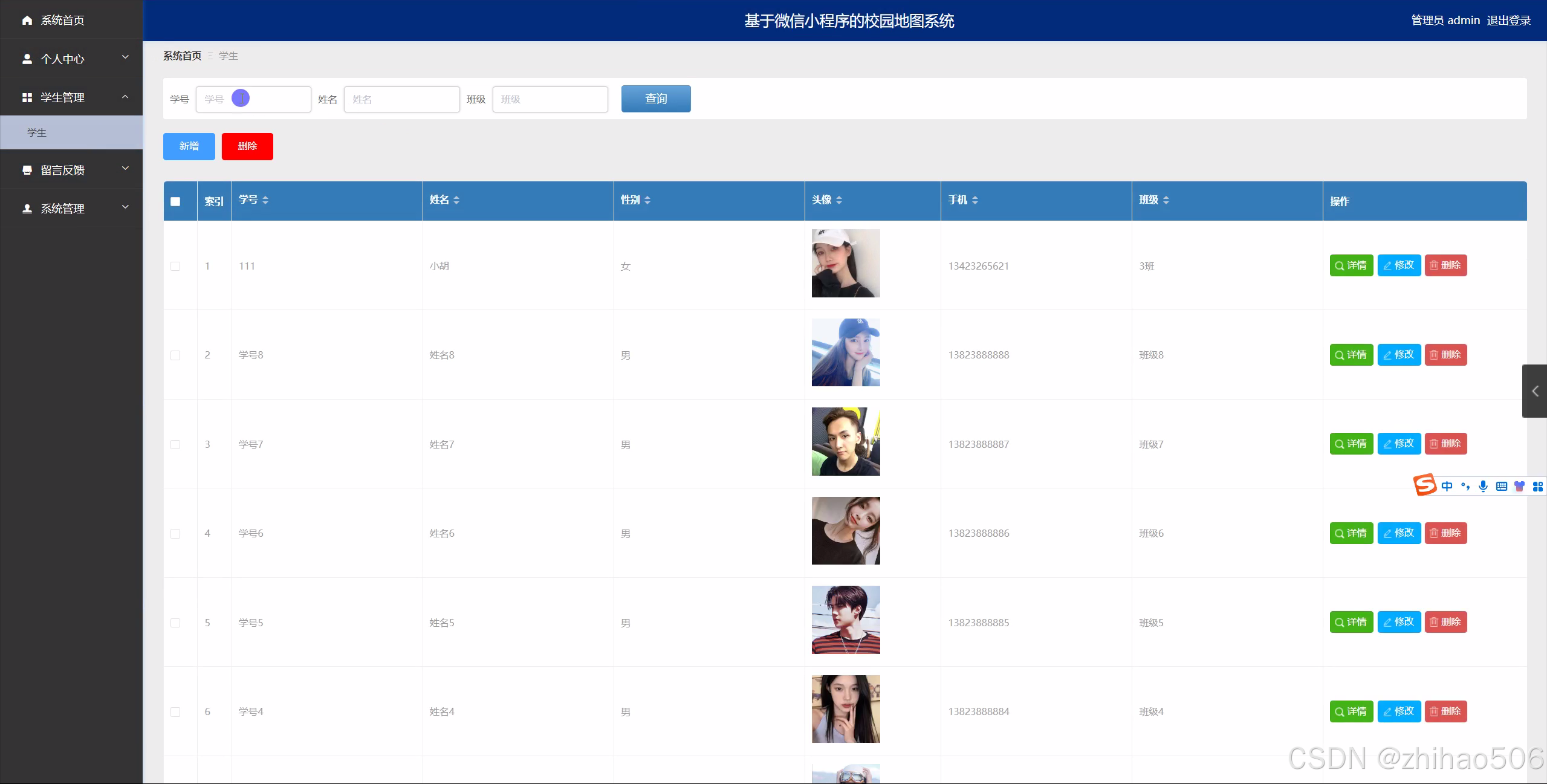Check the checkbox for row 1 (小胡)

[175, 266]
